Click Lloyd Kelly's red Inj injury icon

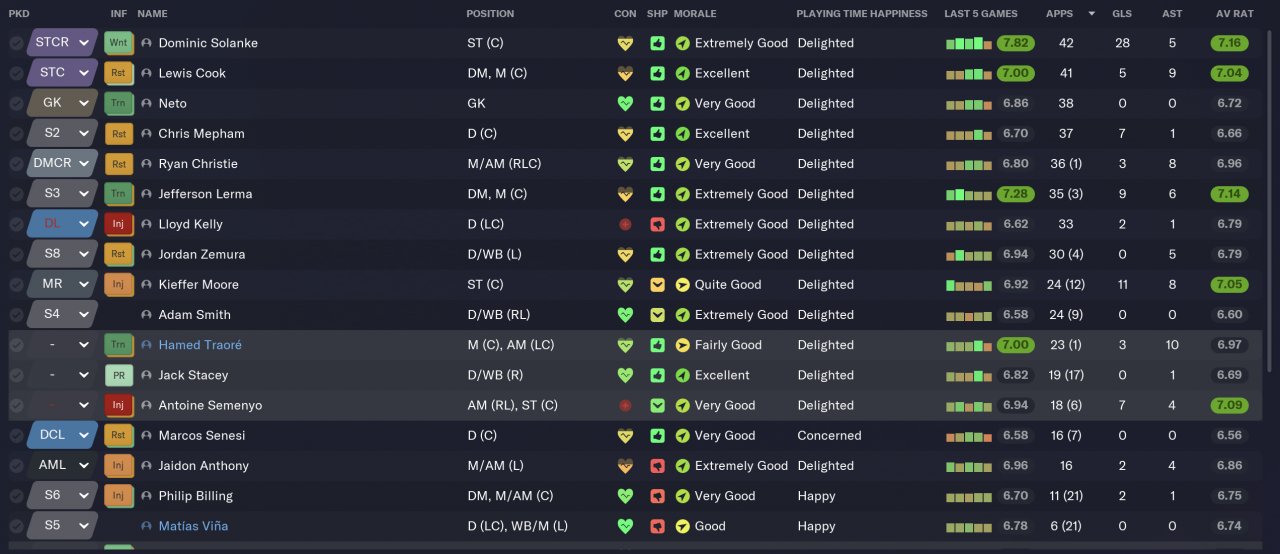(x=118, y=224)
